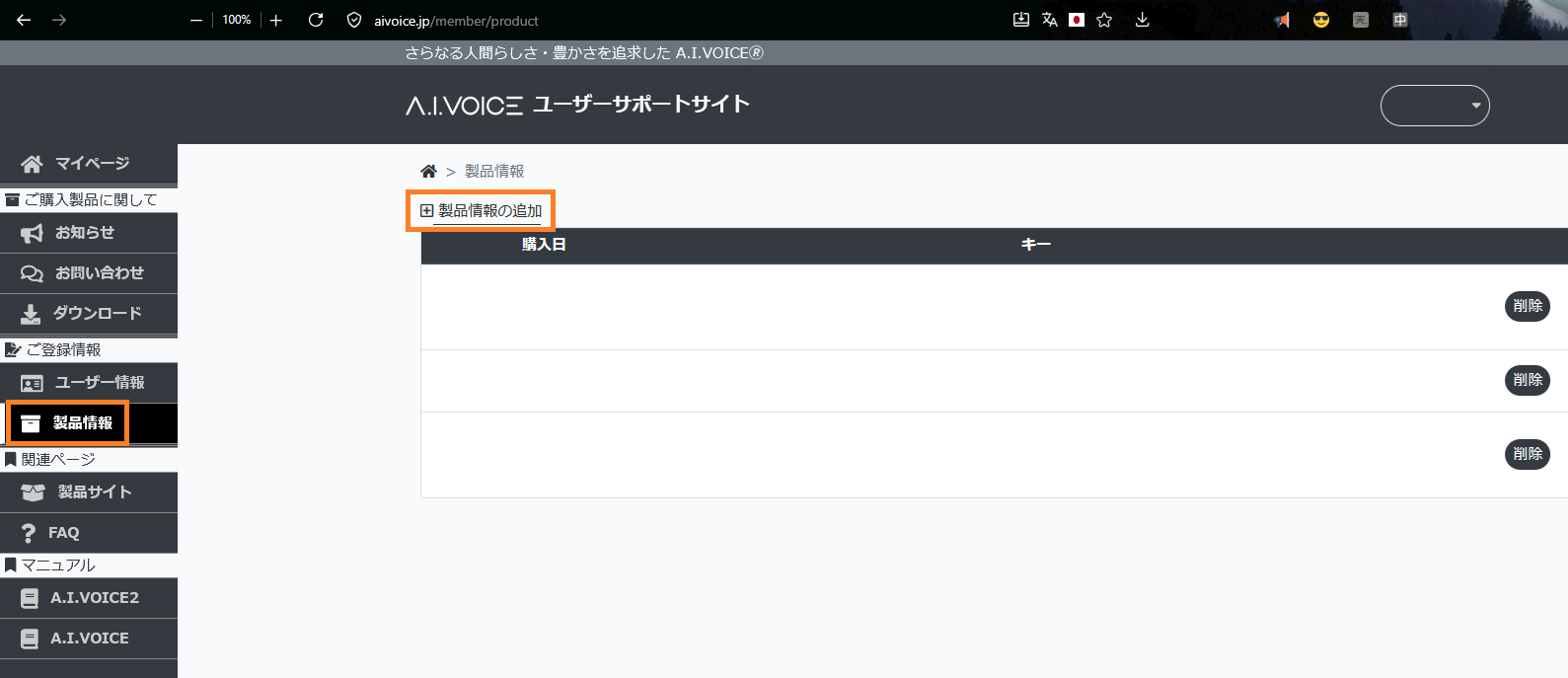Click the plus-box icon beside 製品情報の追加
Viewport: 1568px width, 678px height.
426,210
